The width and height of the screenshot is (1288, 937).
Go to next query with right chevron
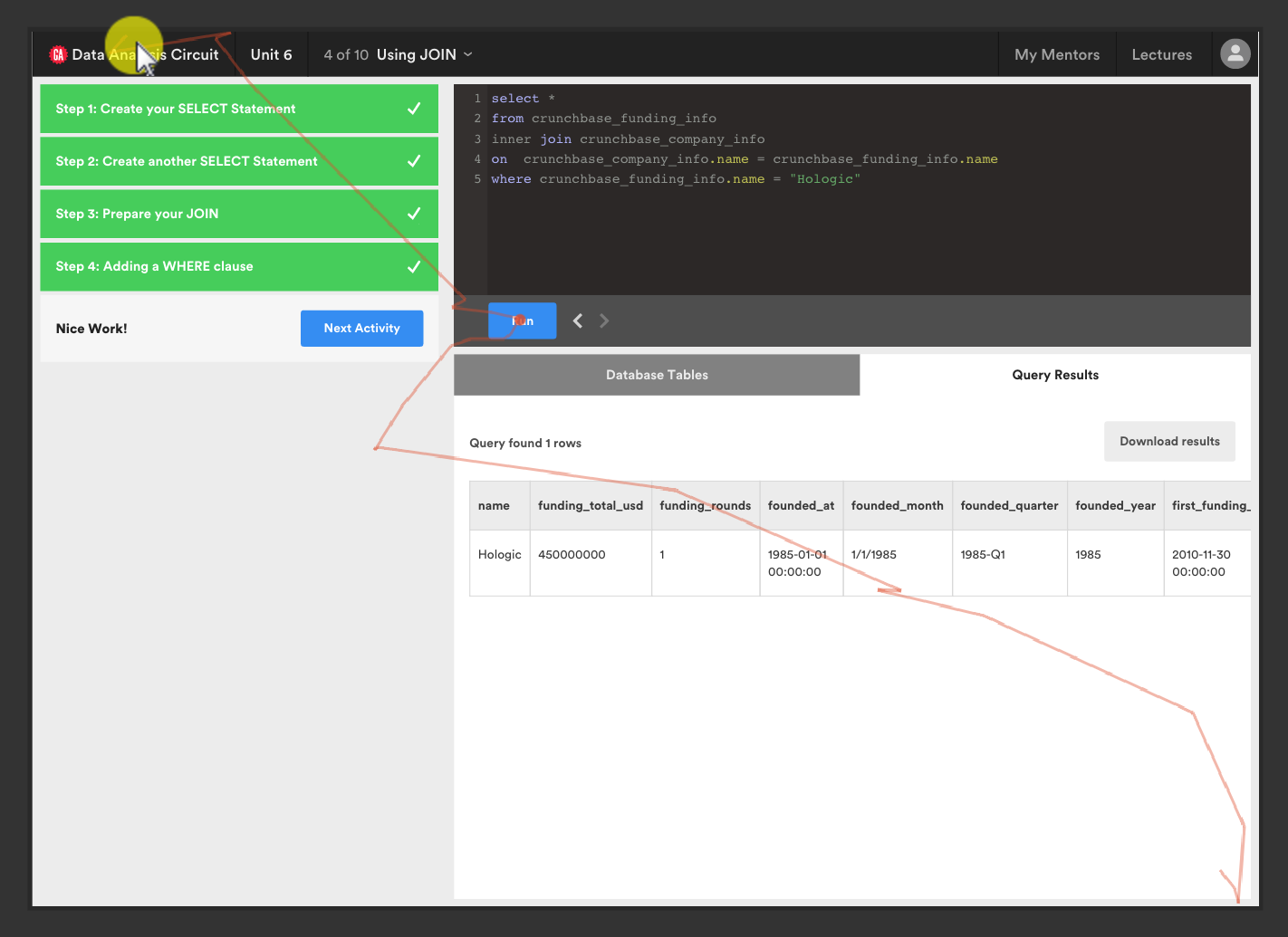pyautogui.click(x=604, y=320)
